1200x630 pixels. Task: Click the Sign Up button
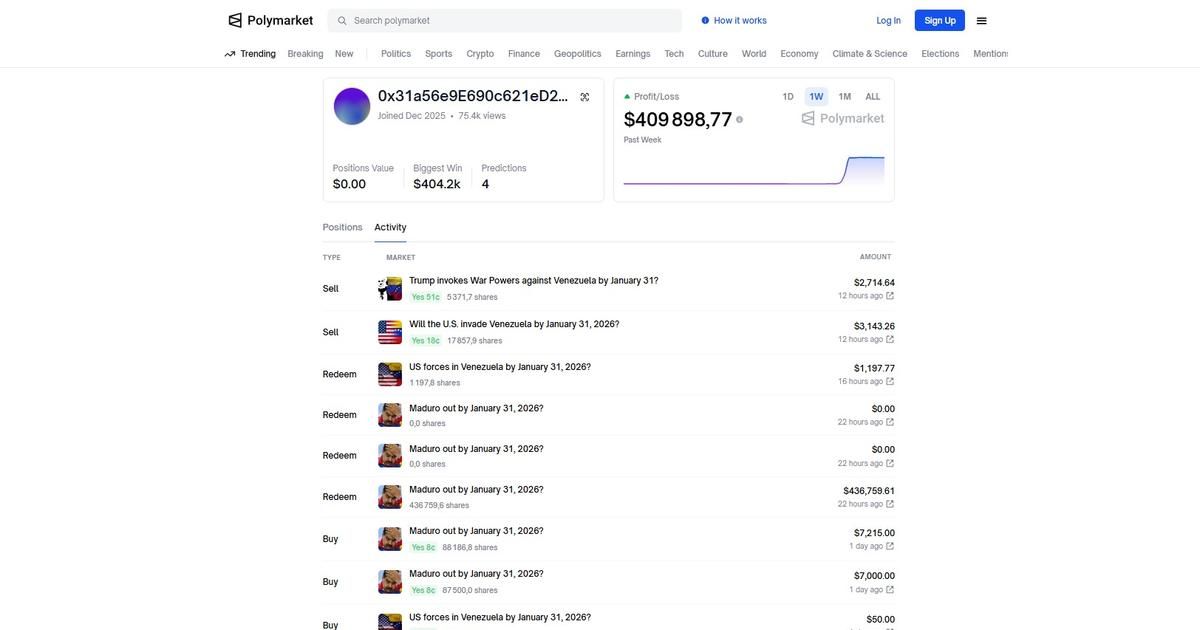pos(939,20)
